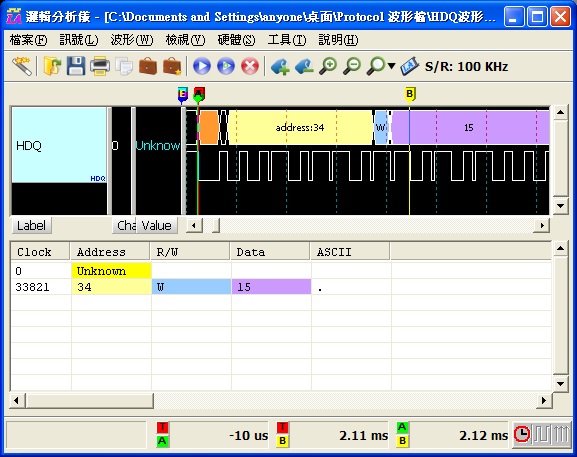
Task: Open the 硬體(S) menu
Action: pyautogui.click(x=236, y=40)
